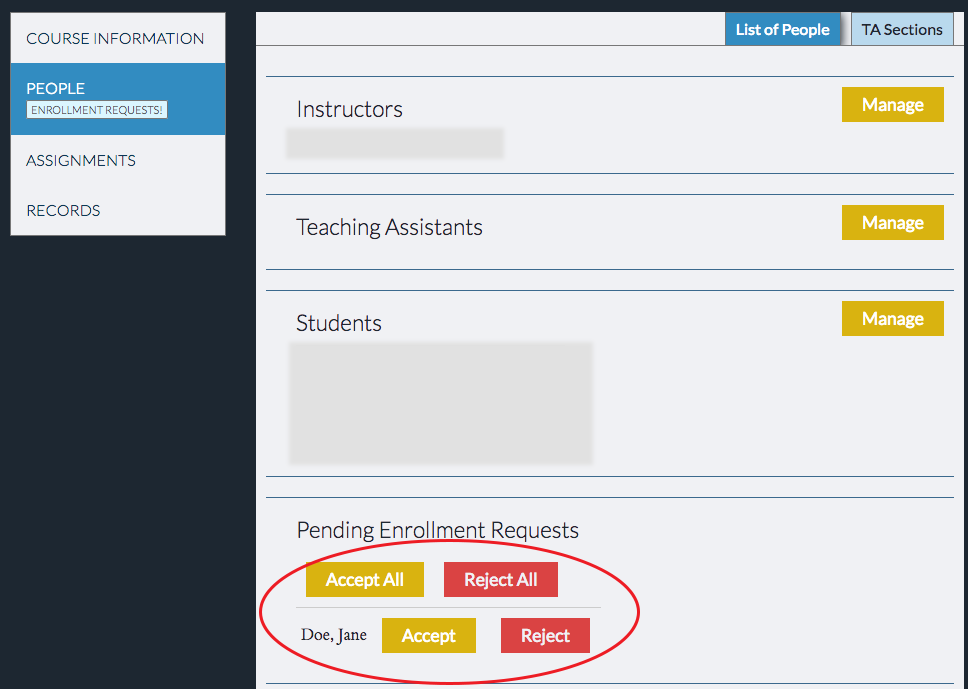
Task: Click the Pending Enrollment Requests heading
Action: click(x=437, y=530)
